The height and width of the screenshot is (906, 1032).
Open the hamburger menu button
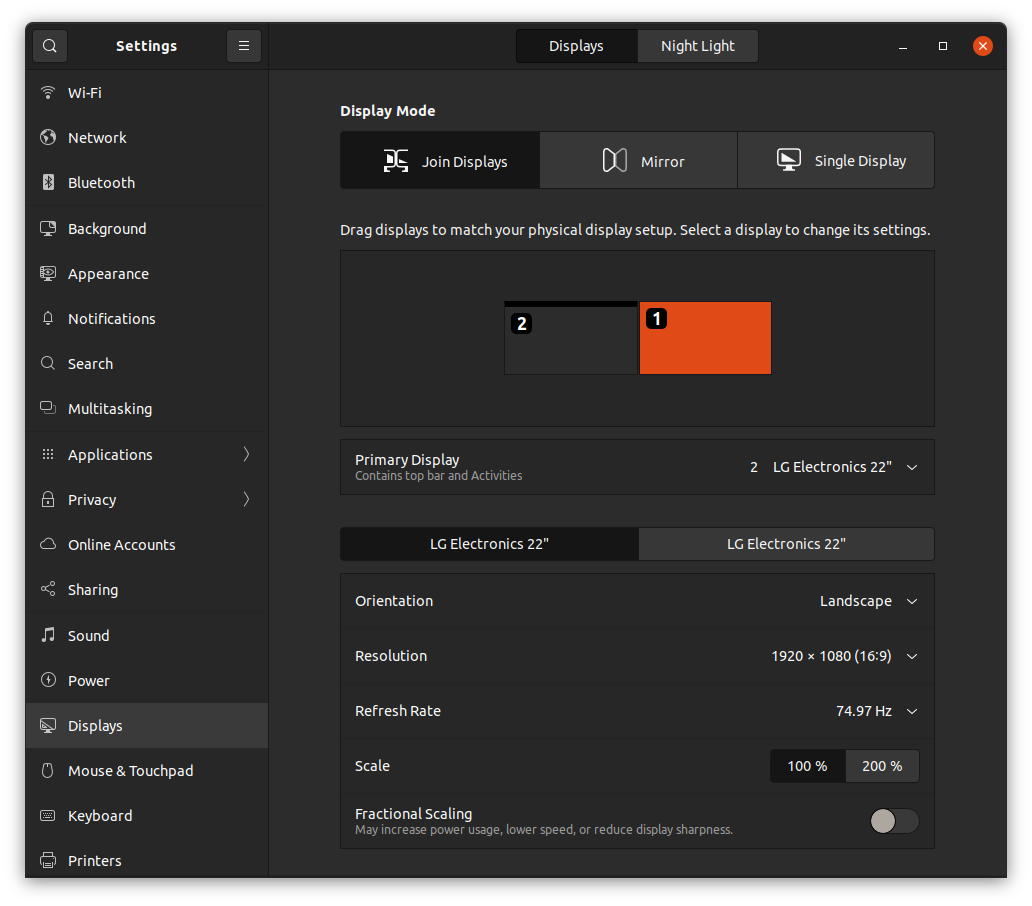tap(243, 45)
